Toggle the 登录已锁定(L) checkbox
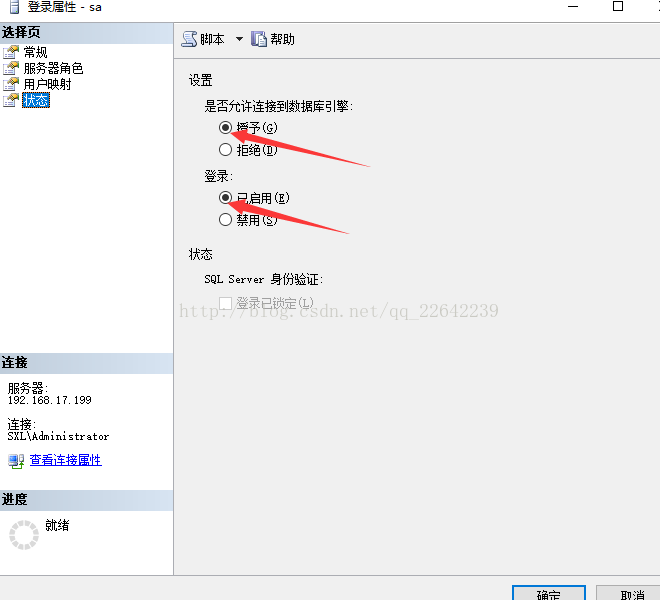The height and width of the screenshot is (600, 660). 226,303
